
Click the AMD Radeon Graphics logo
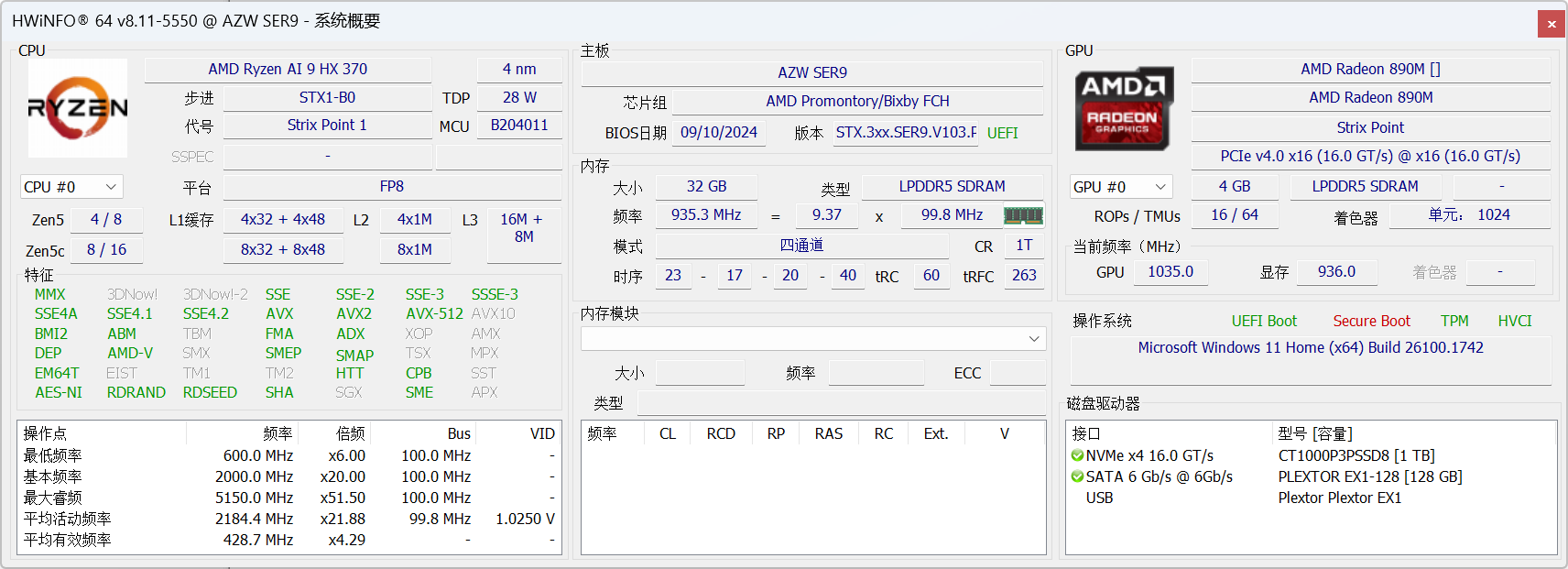tap(1124, 108)
